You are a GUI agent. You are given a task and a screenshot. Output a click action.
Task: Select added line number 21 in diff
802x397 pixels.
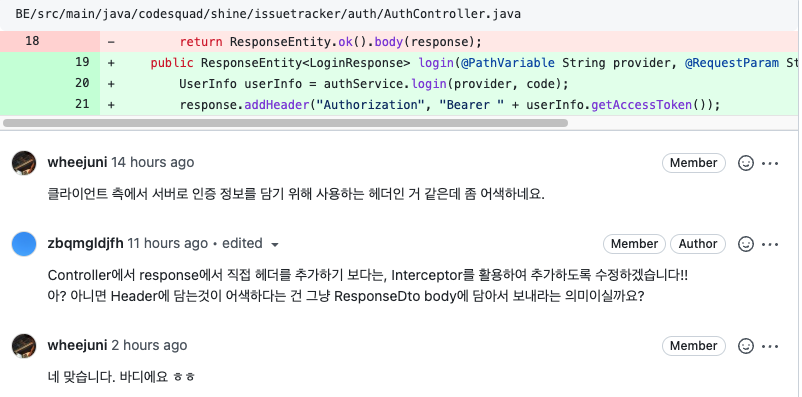click(x=82, y=104)
